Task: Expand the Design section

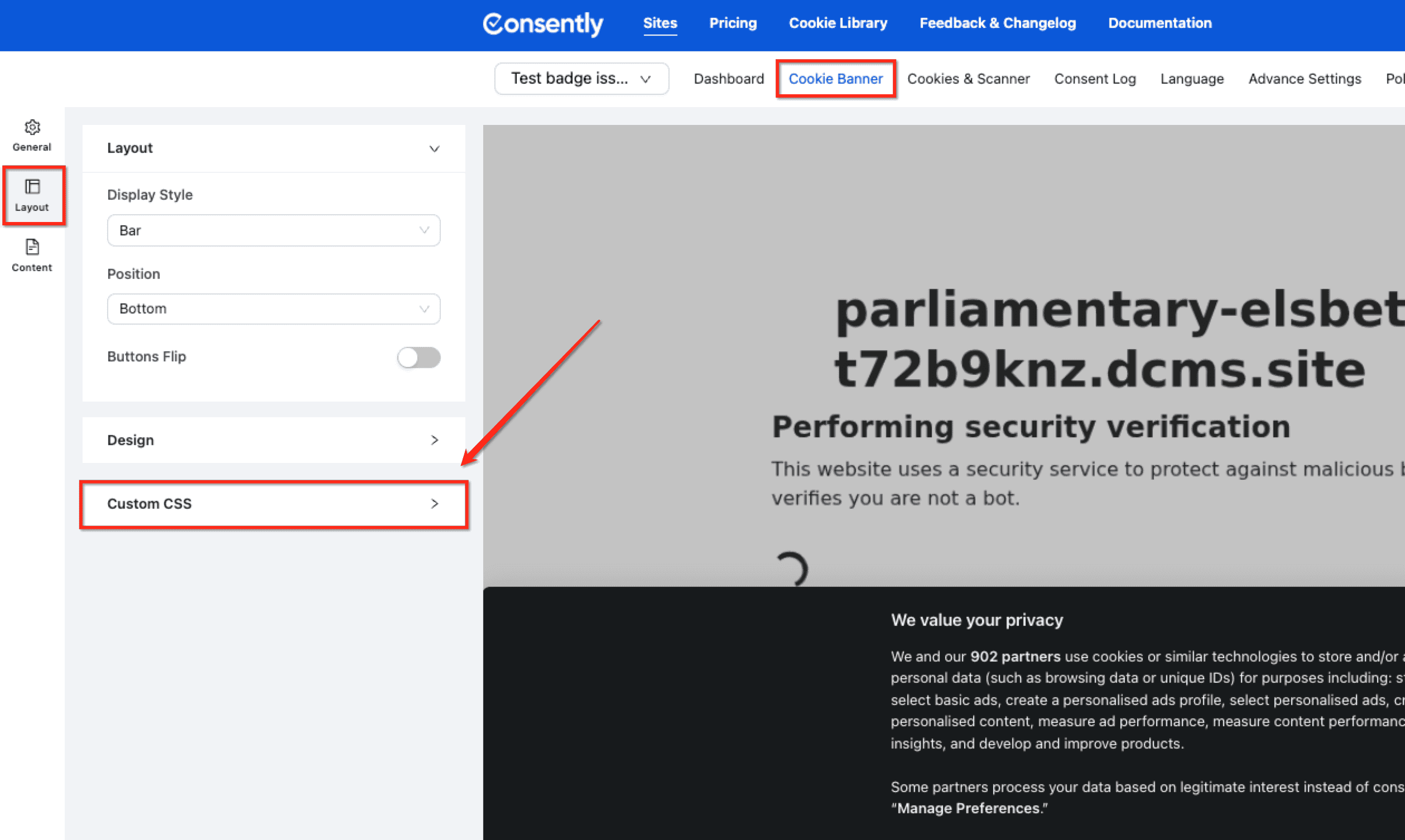Action: pos(435,440)
